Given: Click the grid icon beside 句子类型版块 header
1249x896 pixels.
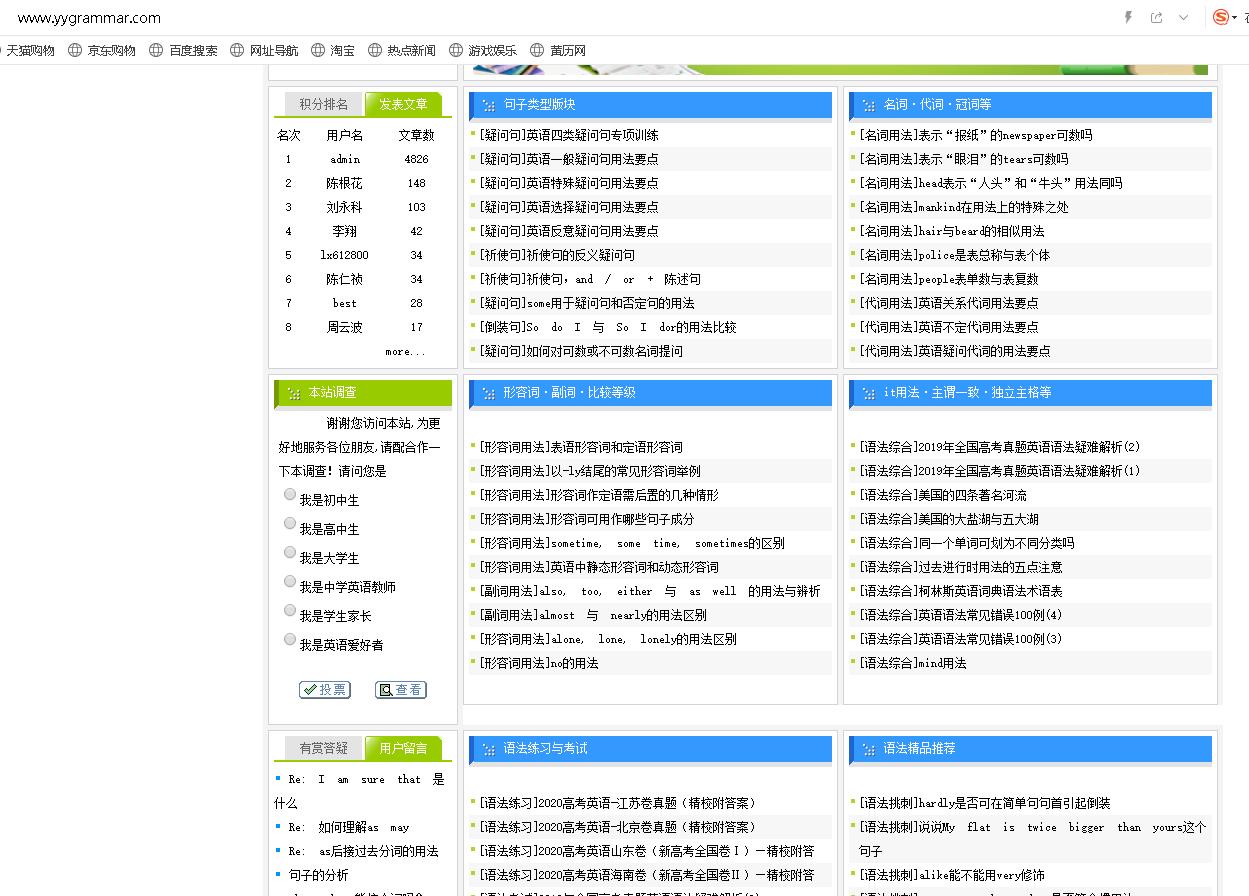Looking at the screenshot, I should click(488, 104).
